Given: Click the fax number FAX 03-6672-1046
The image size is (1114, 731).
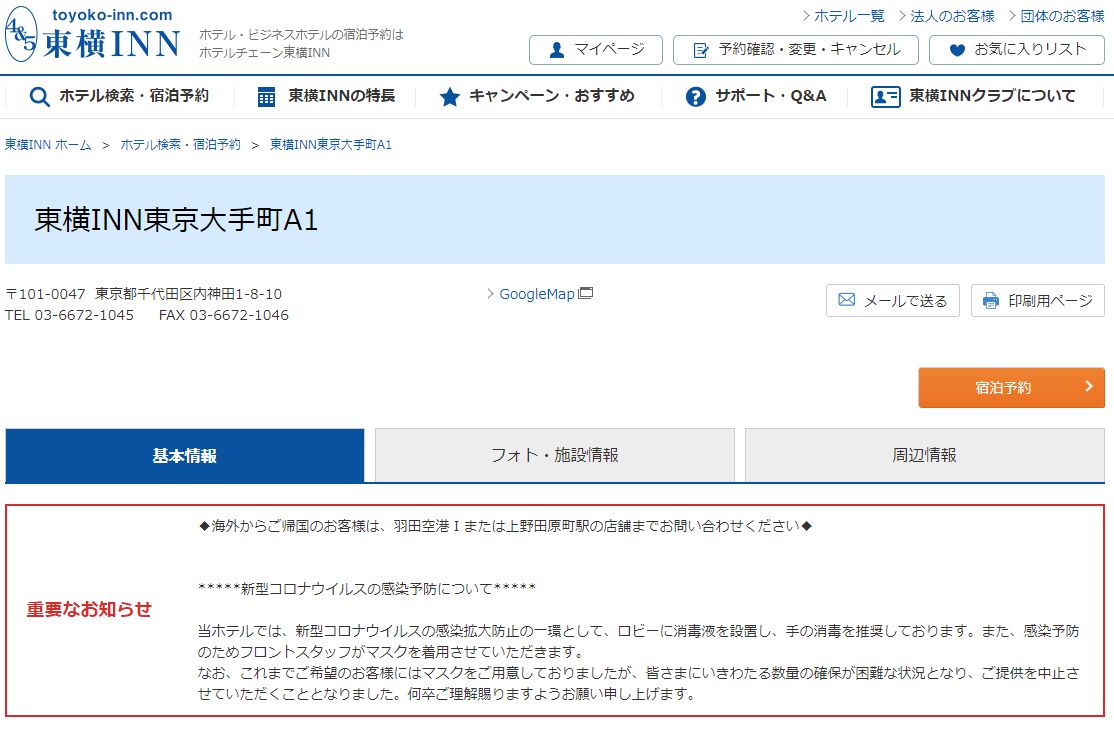Looking at the screenshot, I should click(x=224, y=315).
